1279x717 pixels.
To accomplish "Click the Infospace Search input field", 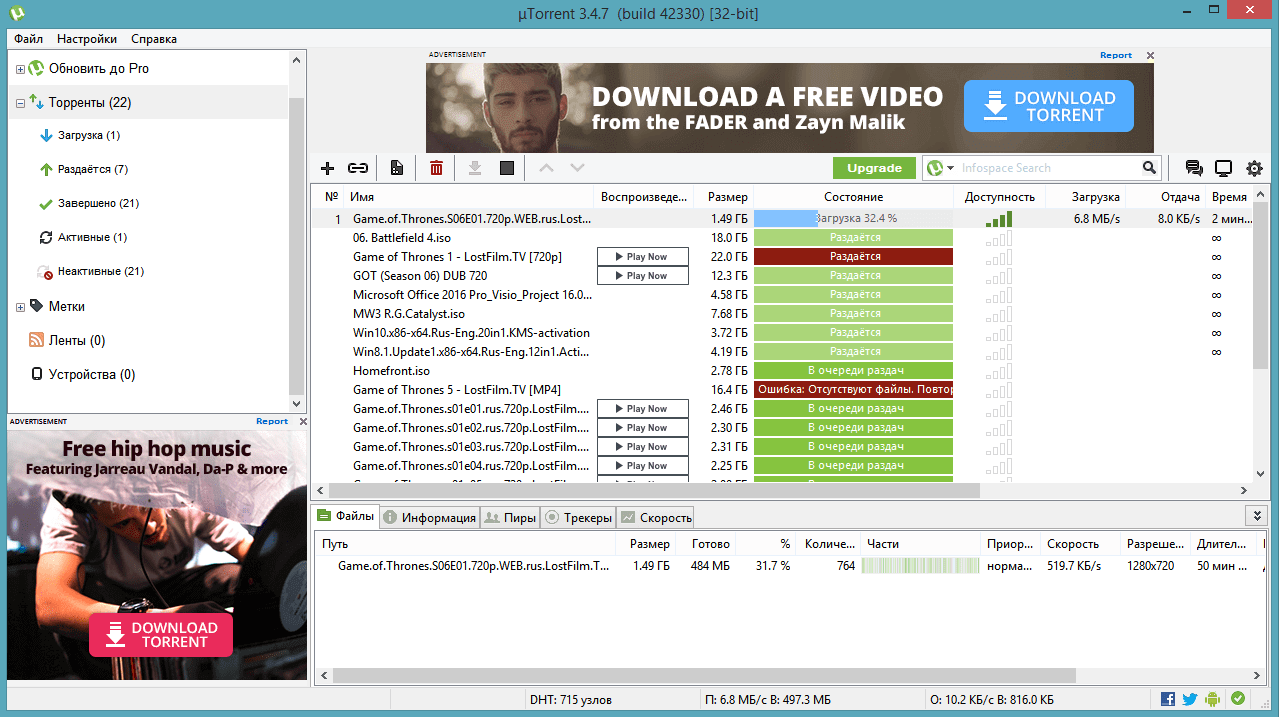I will [x=1048, y=168].
